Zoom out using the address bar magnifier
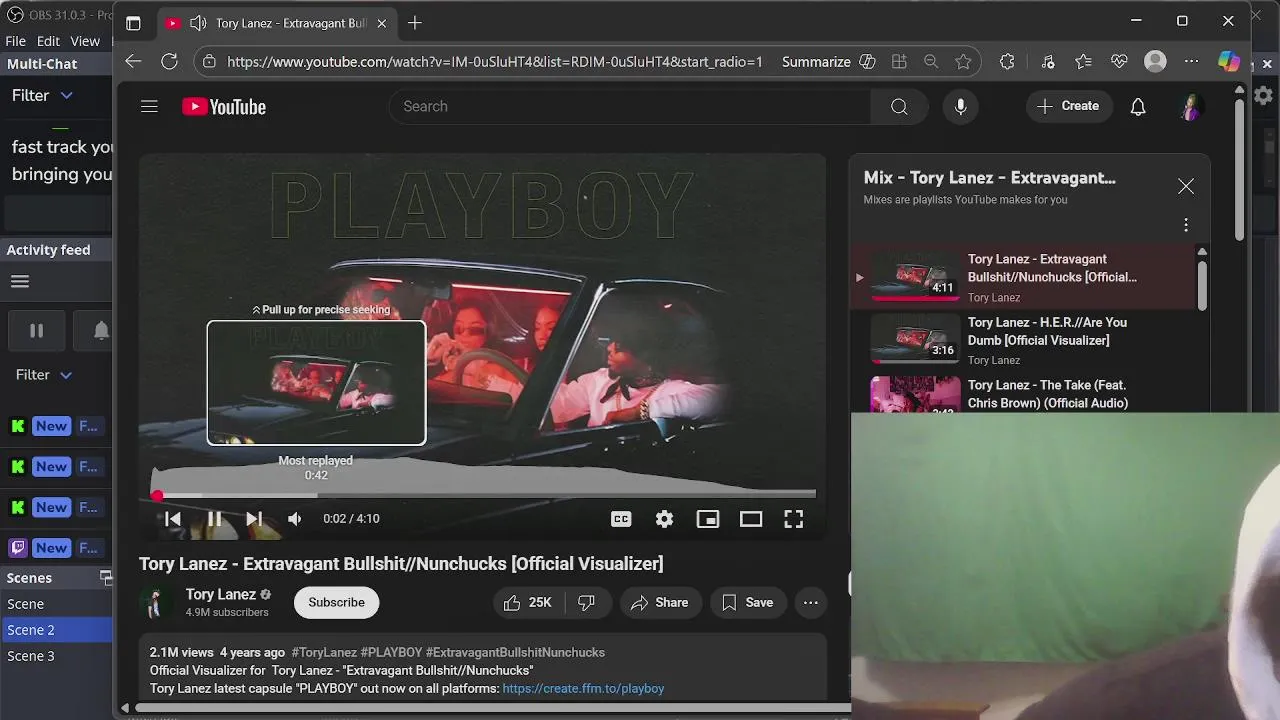Image resolution: width=1280 pixels, height=720 pixels. pos(931,62)
